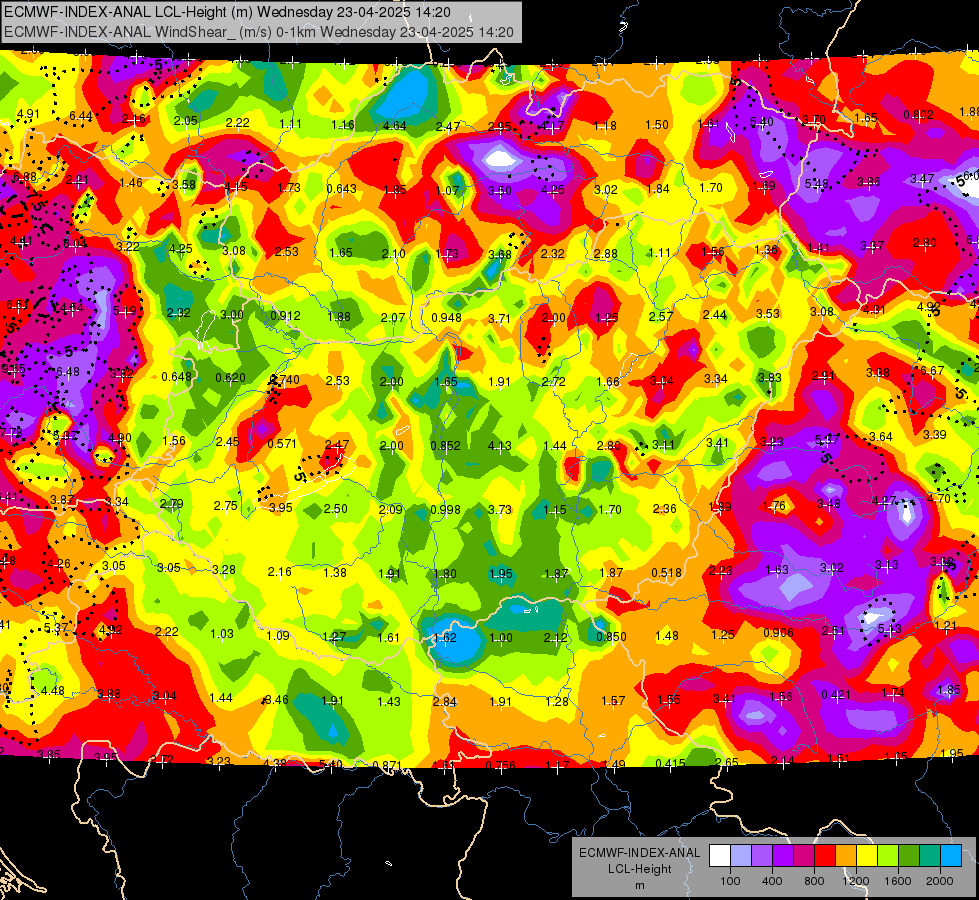
Task: Click the WindShear 0-1km title line
Action: 258,32
